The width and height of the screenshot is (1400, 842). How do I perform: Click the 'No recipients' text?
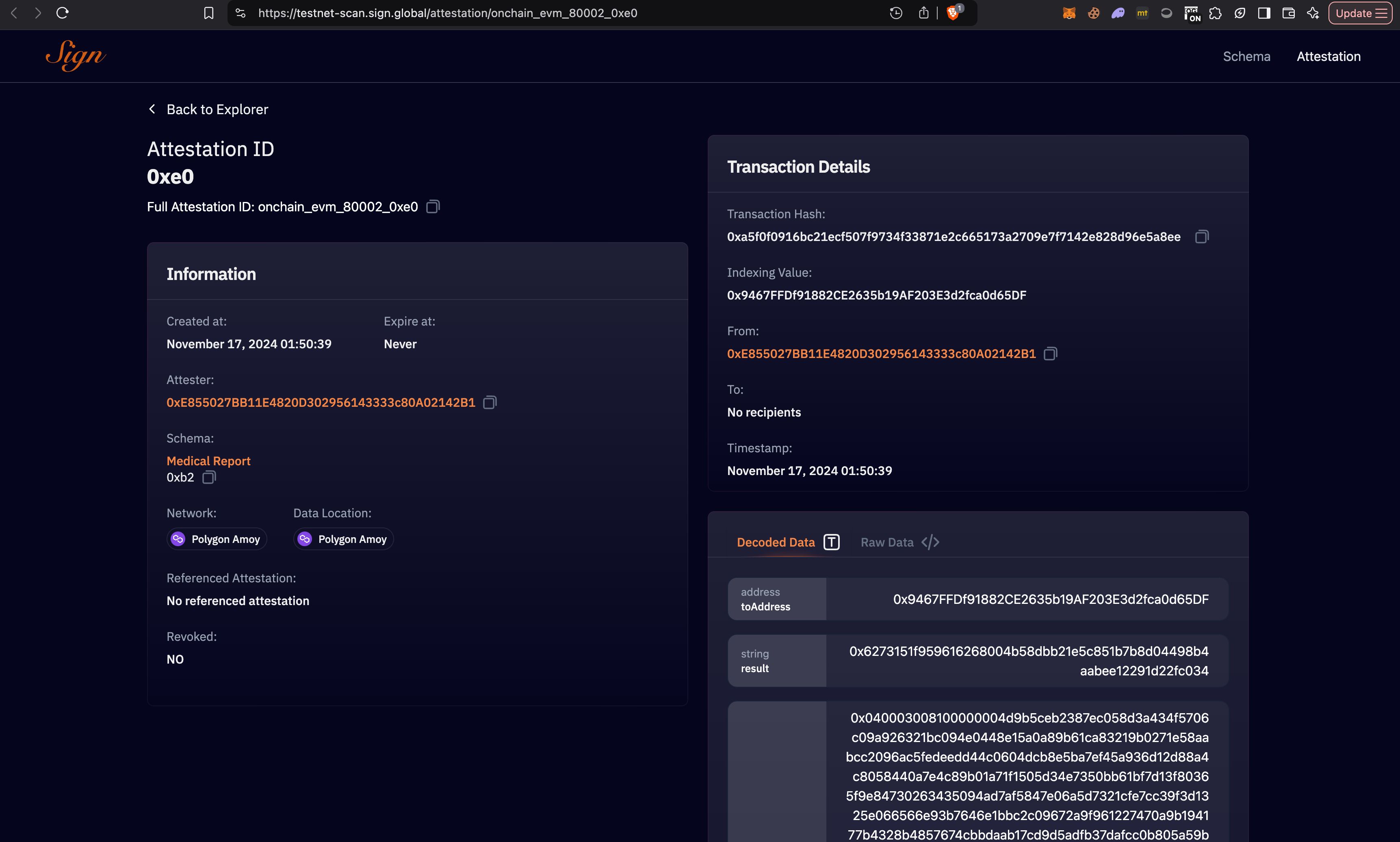(763, 412)
